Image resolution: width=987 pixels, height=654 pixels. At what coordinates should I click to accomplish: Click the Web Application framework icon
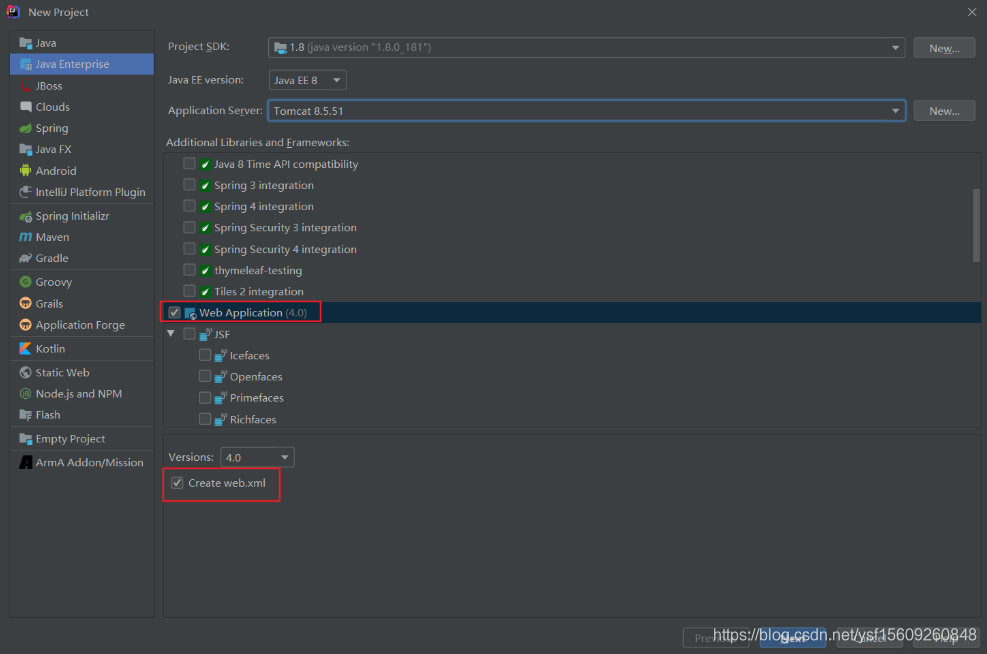point(190,313)
